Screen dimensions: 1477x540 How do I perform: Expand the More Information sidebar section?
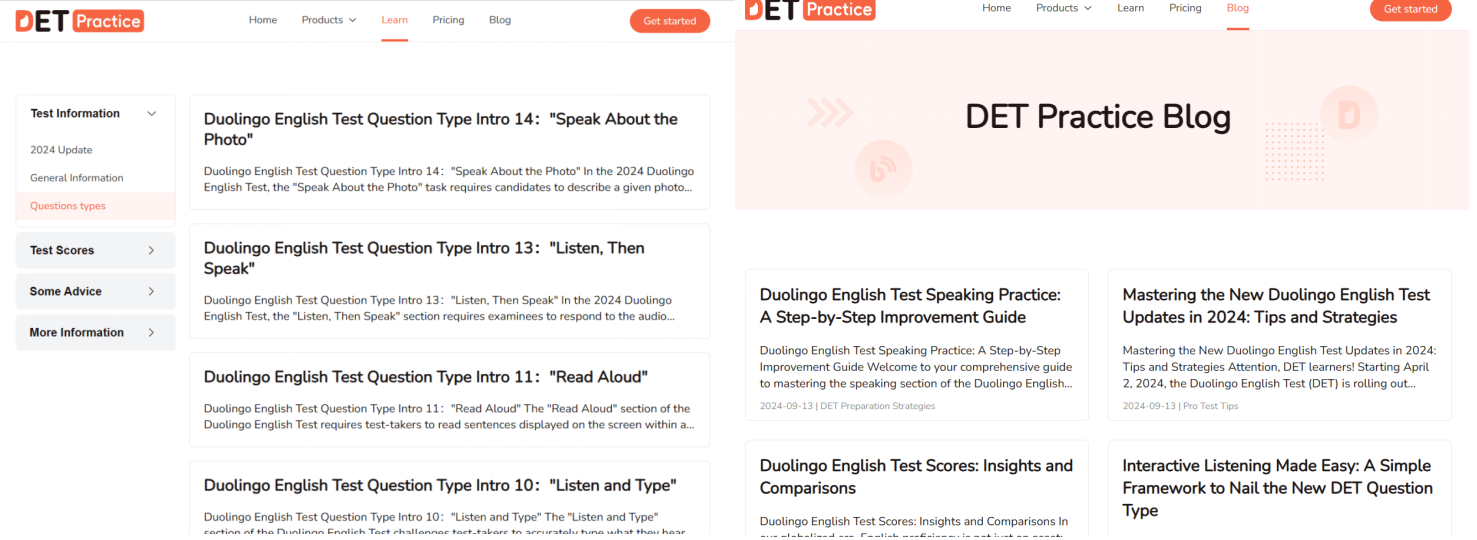(95, 332)
